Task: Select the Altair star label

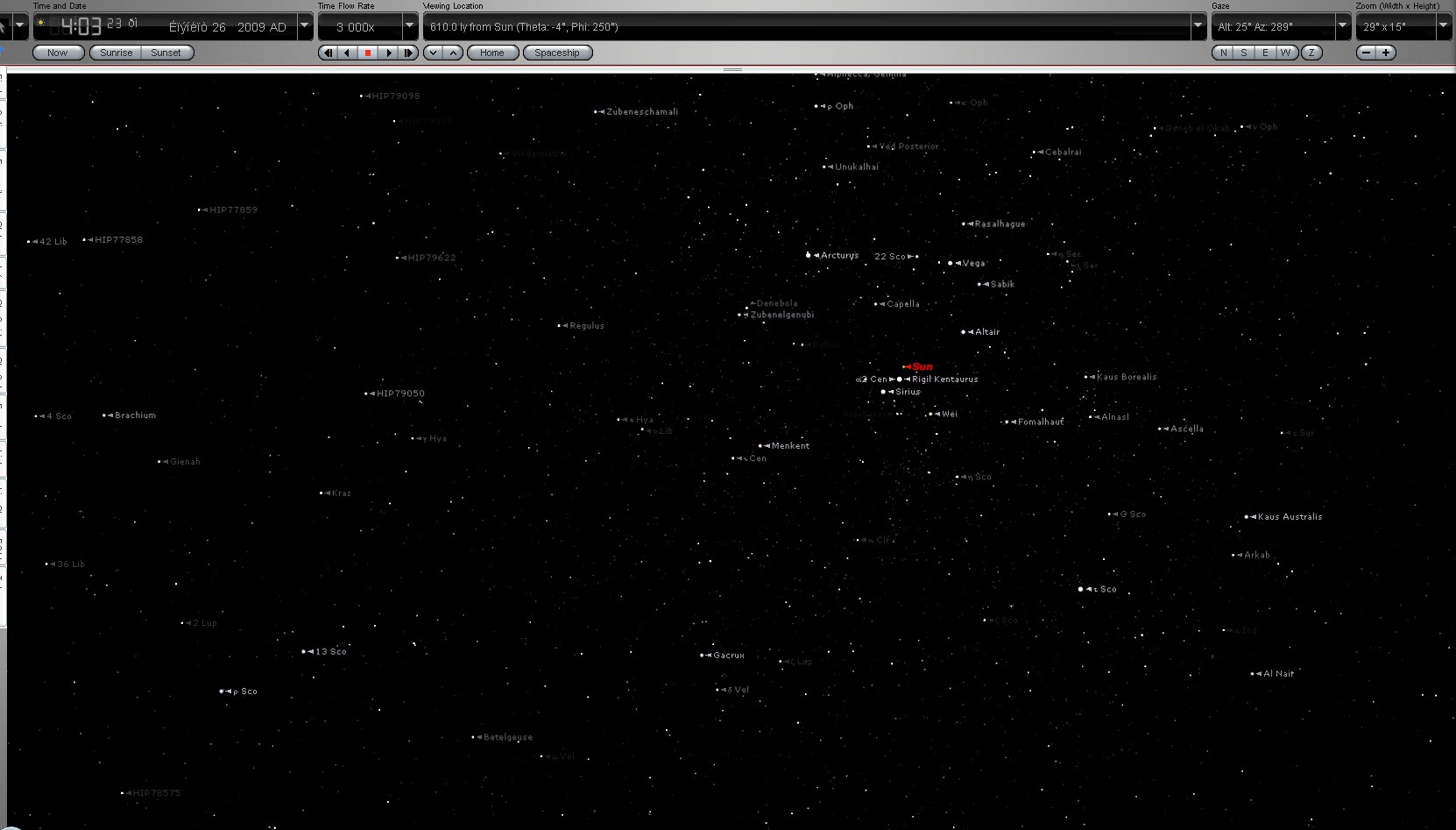Action: coord(987,332)
